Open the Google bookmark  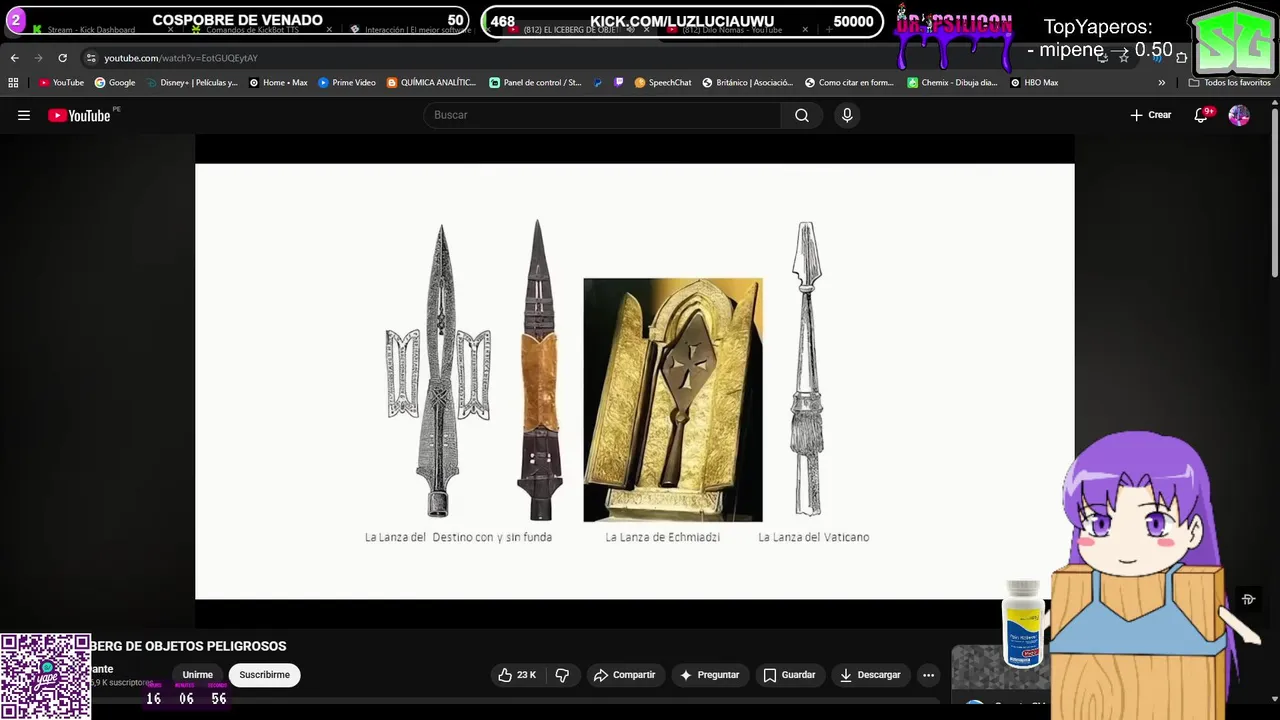click(x=115, y=82)
